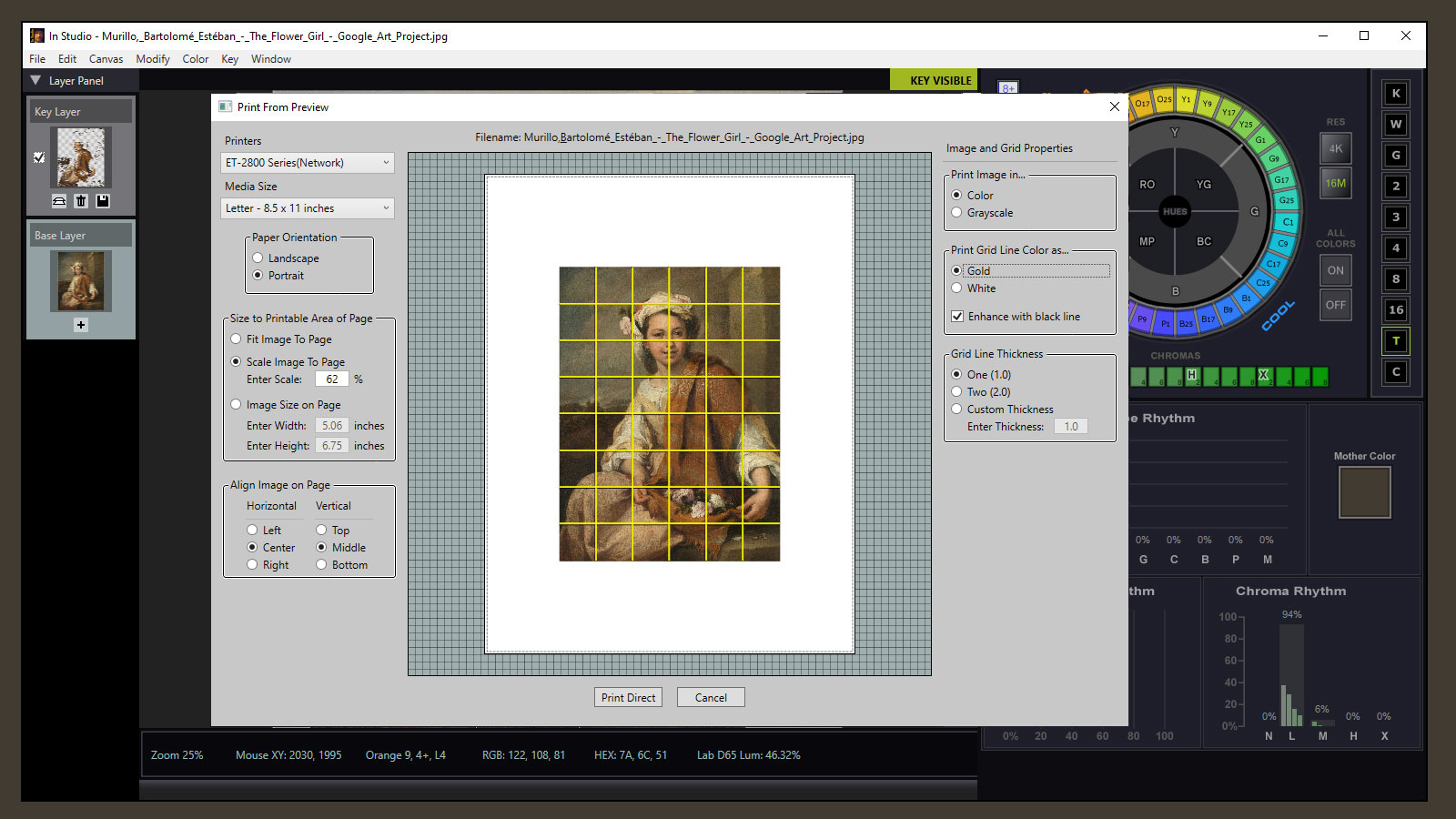
Task: Save the Key Layer with the disk icon
Action: [103, 201]
